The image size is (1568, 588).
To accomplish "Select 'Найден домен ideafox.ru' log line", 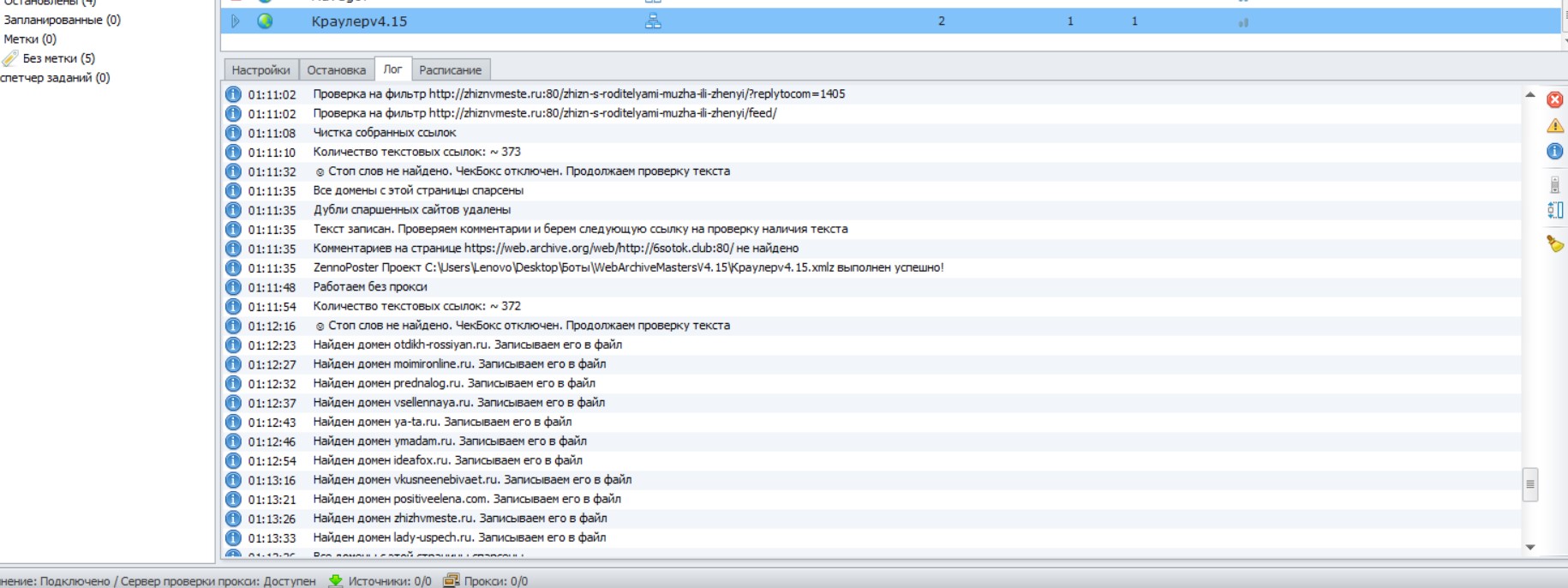I will click(x=447, y=460).
